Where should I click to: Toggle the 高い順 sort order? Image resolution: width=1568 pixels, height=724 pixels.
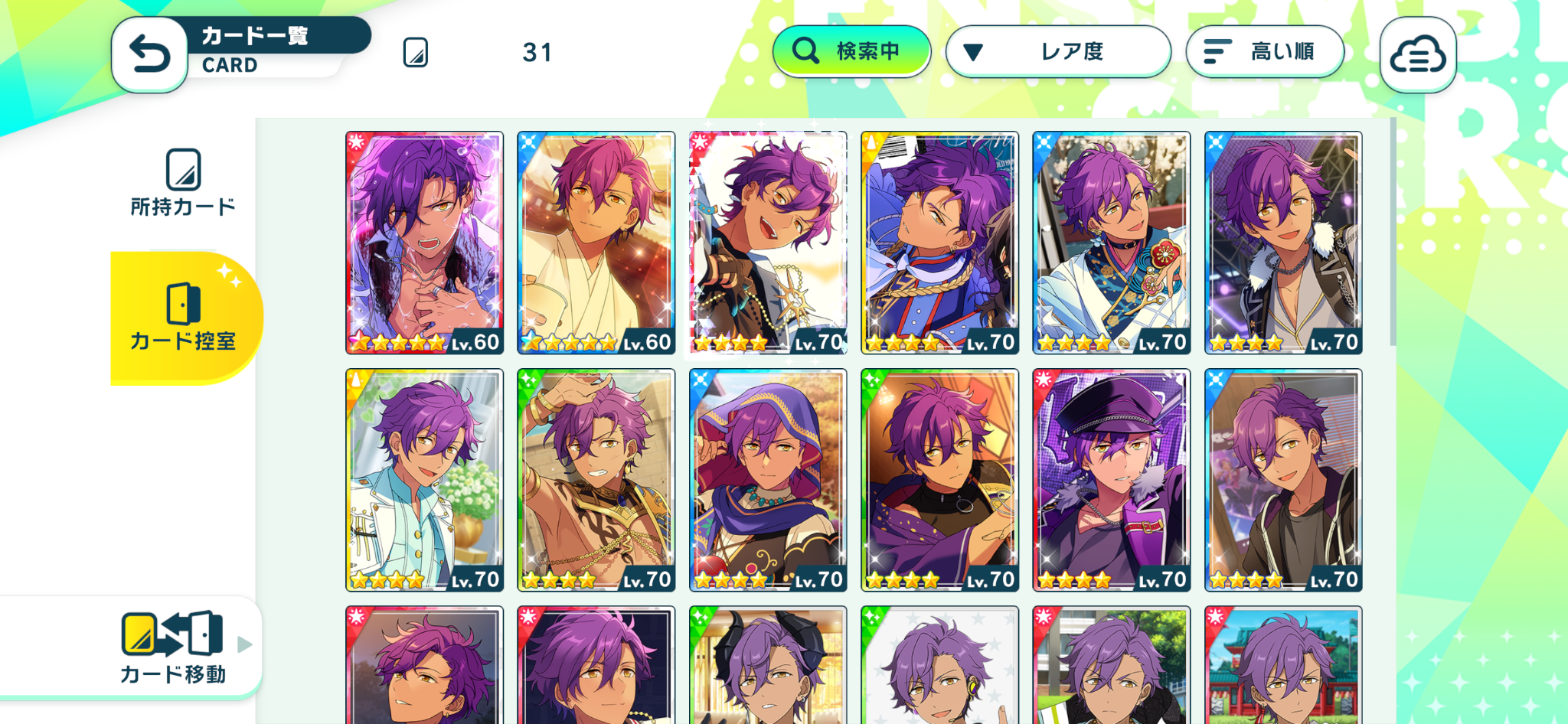pyautogui.click(x=1265, y=51)
